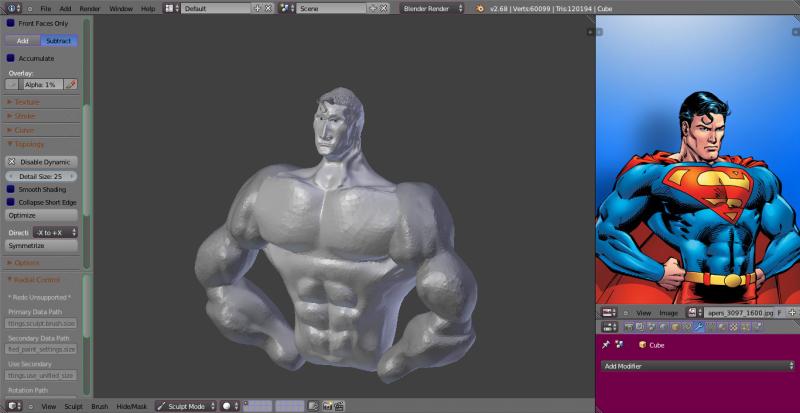Select the Add brush direction toggle
800x413 pixels.
[23, 41]
